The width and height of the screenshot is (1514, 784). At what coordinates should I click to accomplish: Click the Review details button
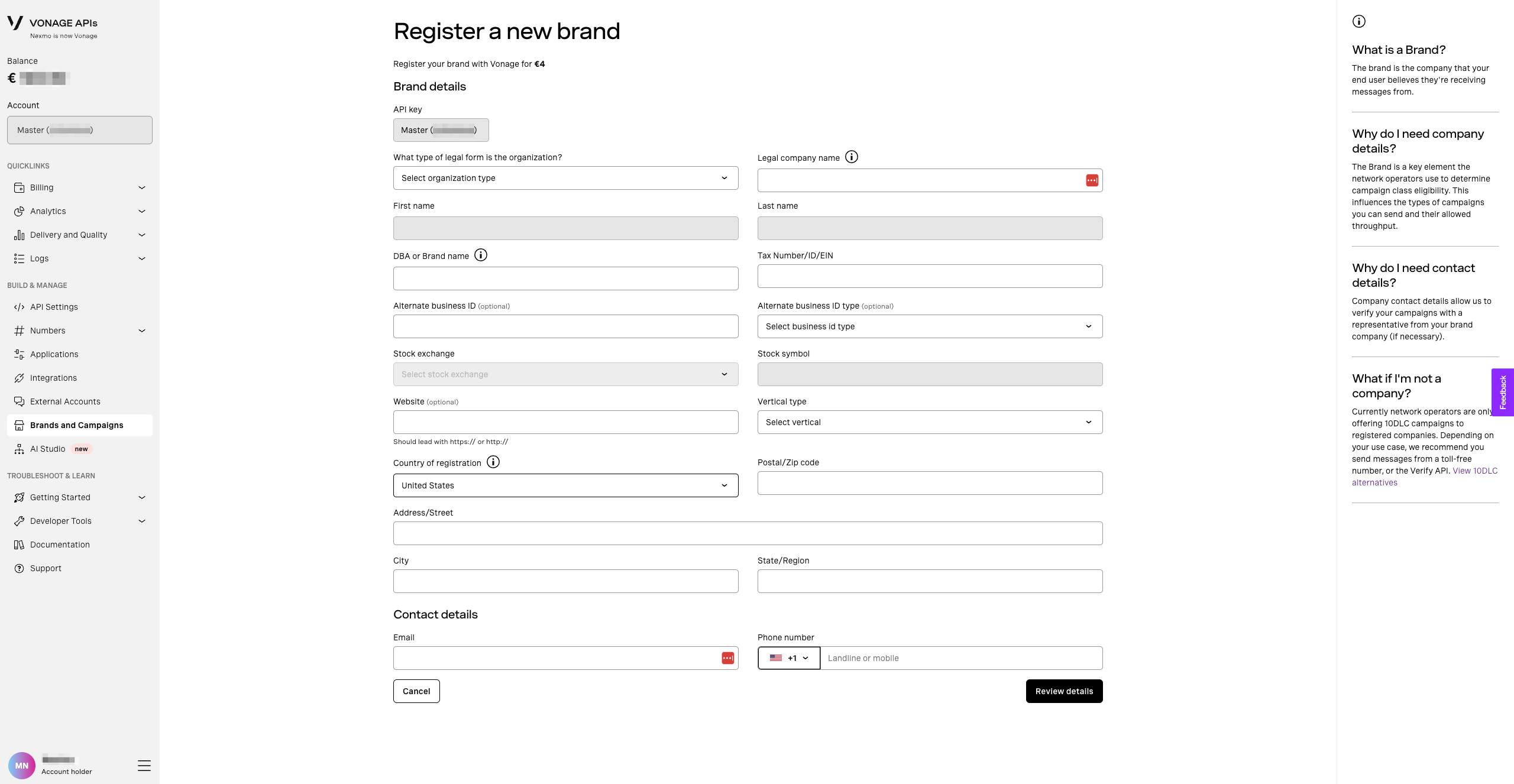1064,691
